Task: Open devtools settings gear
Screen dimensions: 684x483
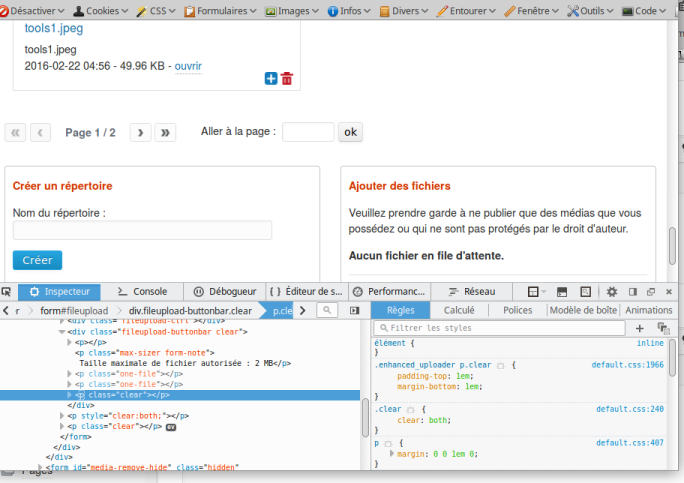Action: pos(612,291)
